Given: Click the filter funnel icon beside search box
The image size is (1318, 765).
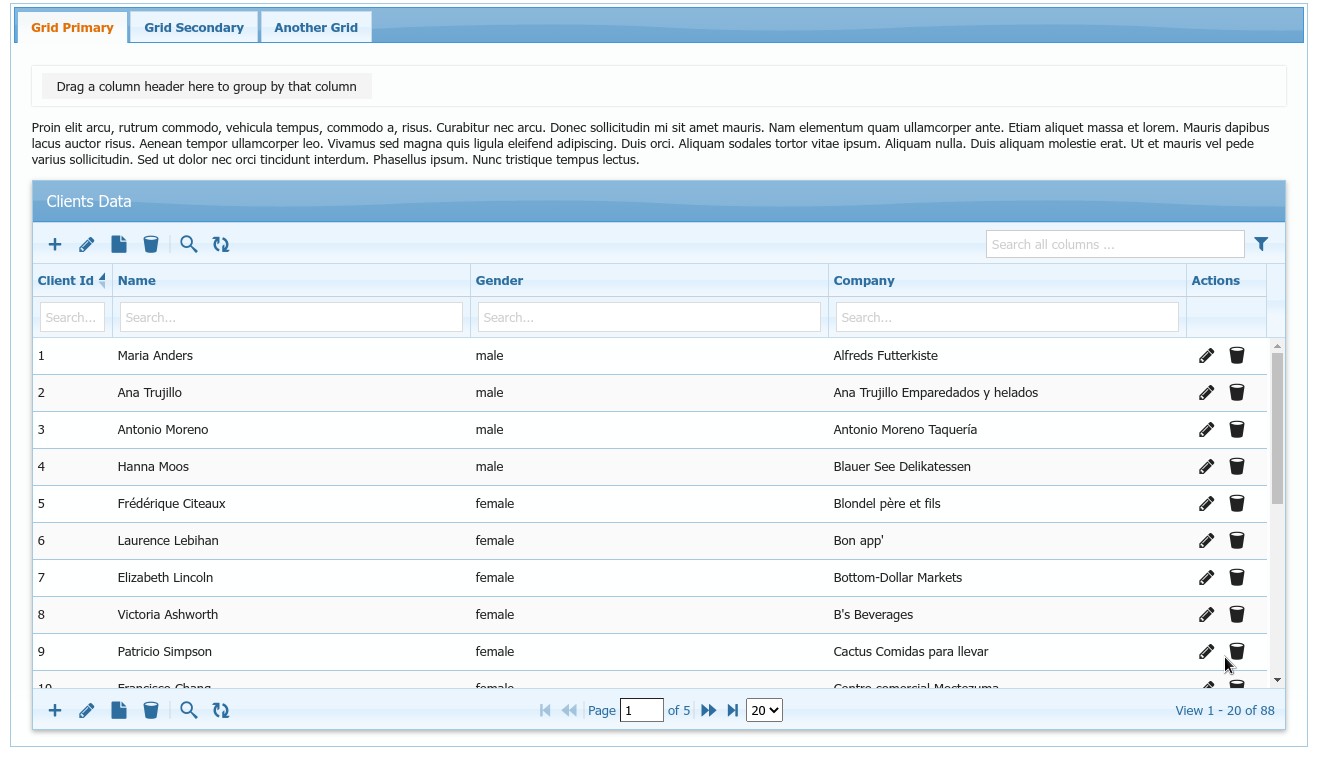Looking at the screenshot, I should (x=1261, y=244).
